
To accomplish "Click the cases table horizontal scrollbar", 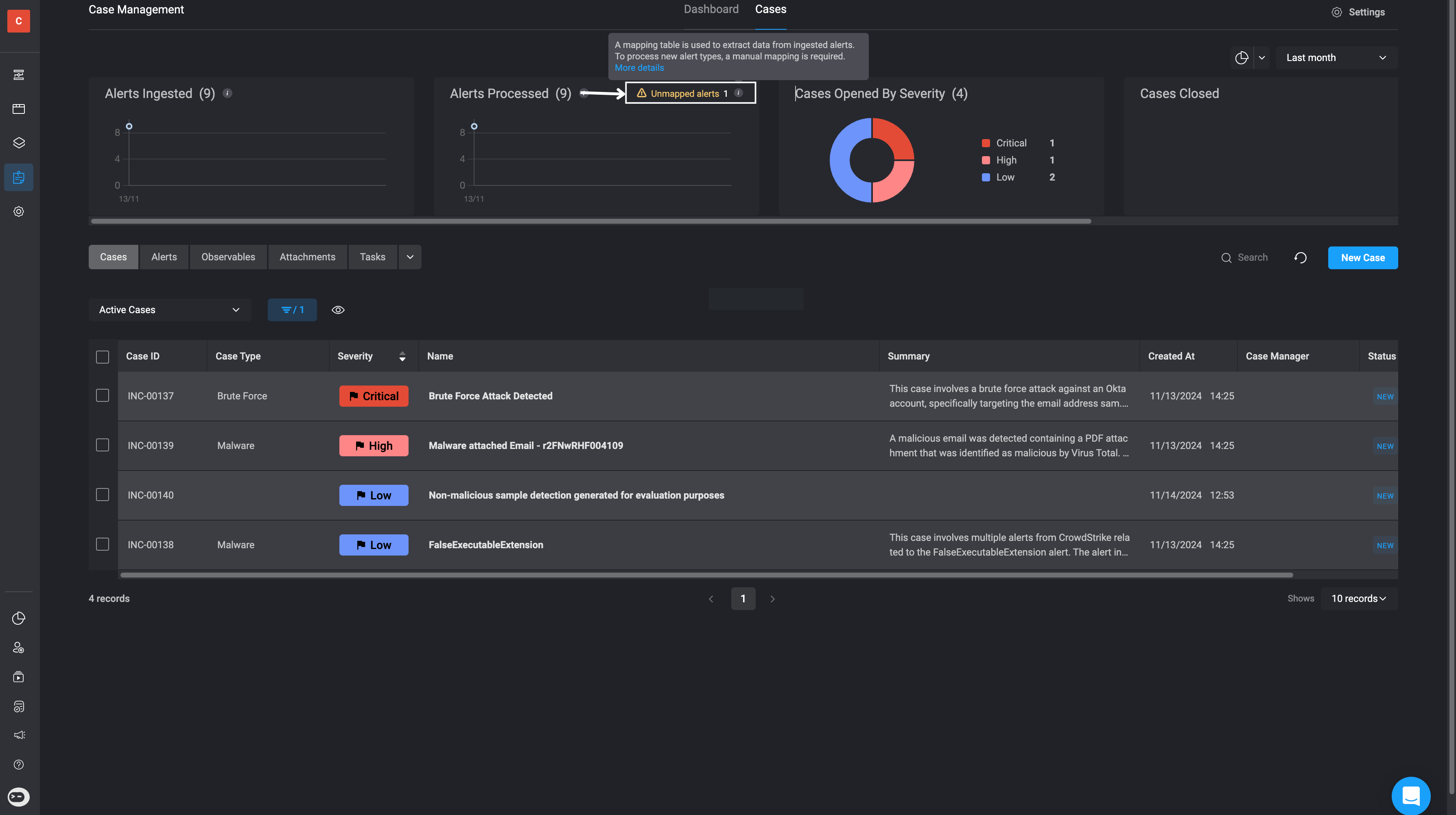I will [706, 575].
